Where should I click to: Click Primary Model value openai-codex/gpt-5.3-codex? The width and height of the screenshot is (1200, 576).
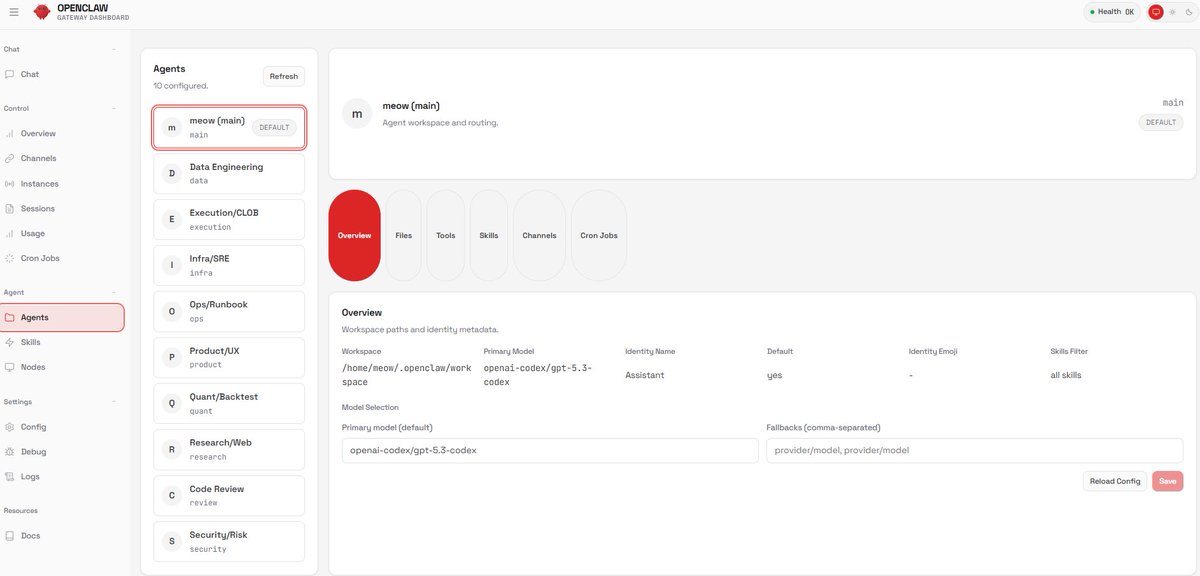(x=538, y=375)
